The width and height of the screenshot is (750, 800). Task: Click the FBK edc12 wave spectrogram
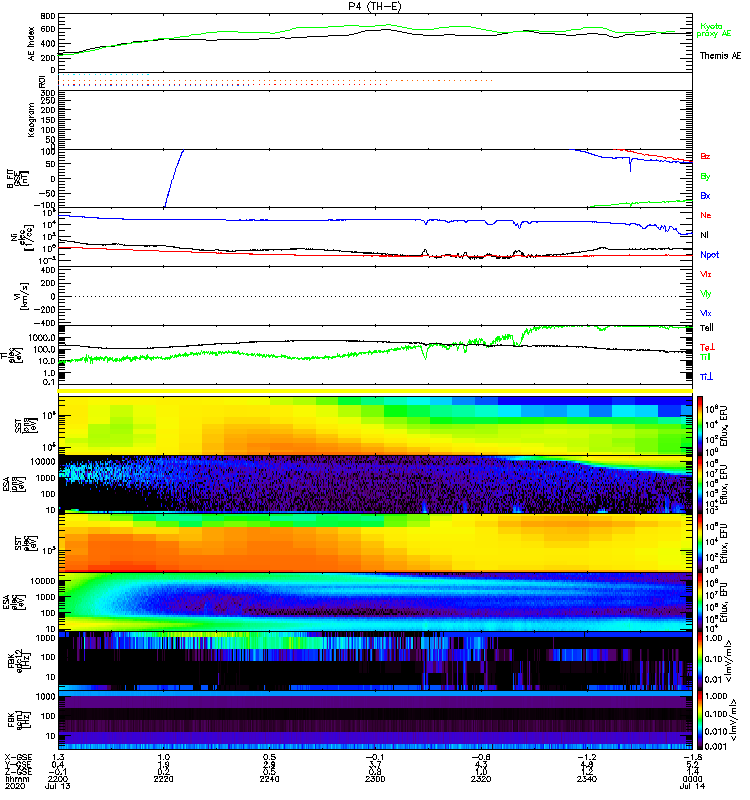(375, 661)
